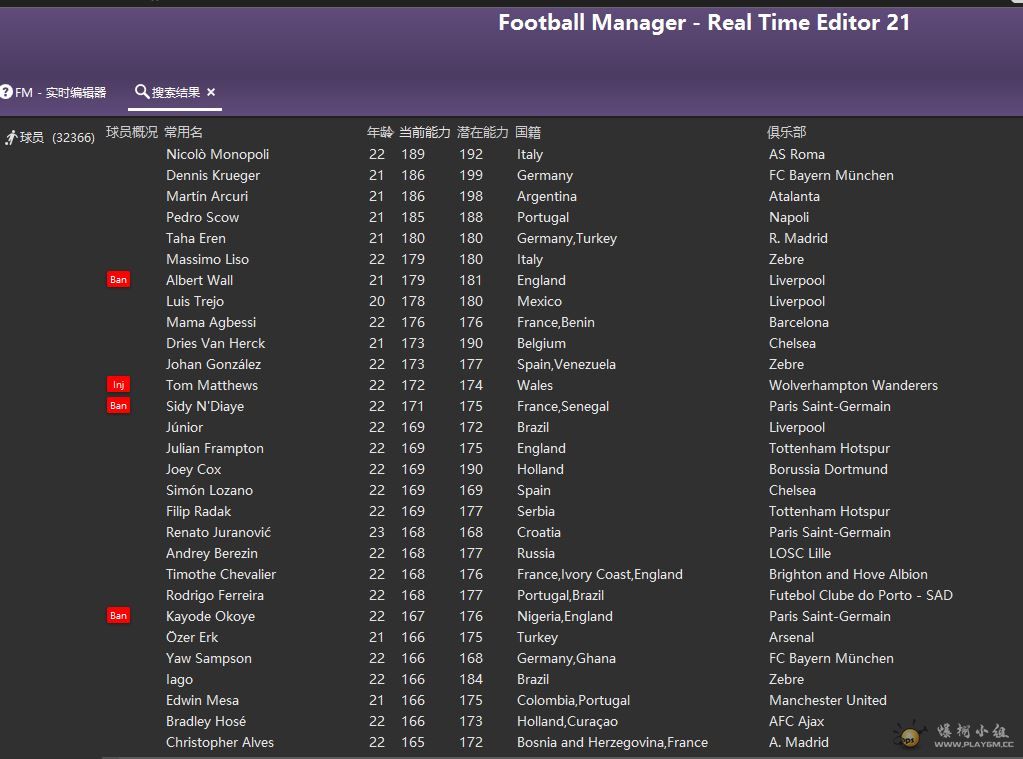Image resolution: width=1023 pixels, height=759 pixels.
Task: Select player Julian Frampton
Action: coord(215,448)
